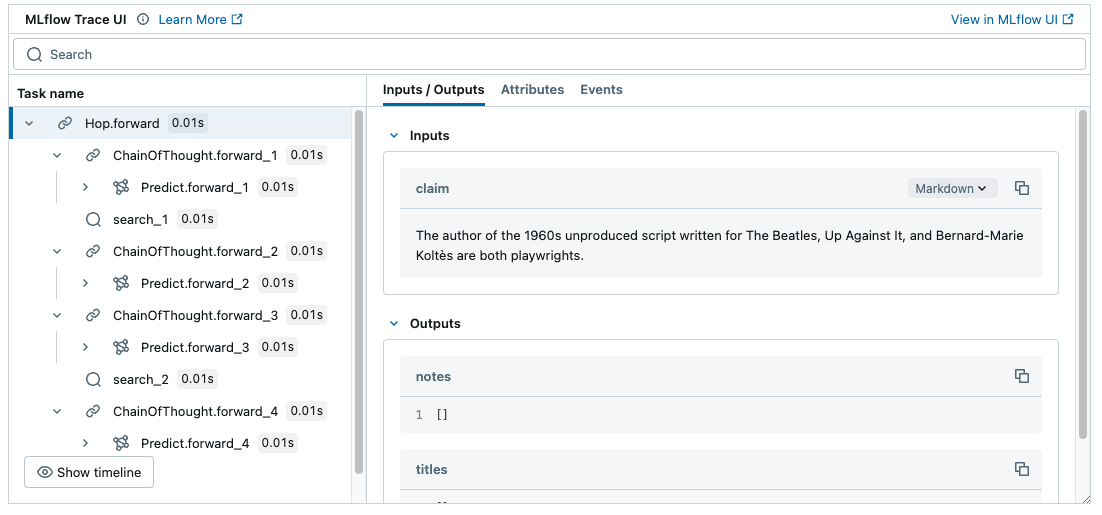Click the model icon of Predict.forward_2

coord(121,283)
